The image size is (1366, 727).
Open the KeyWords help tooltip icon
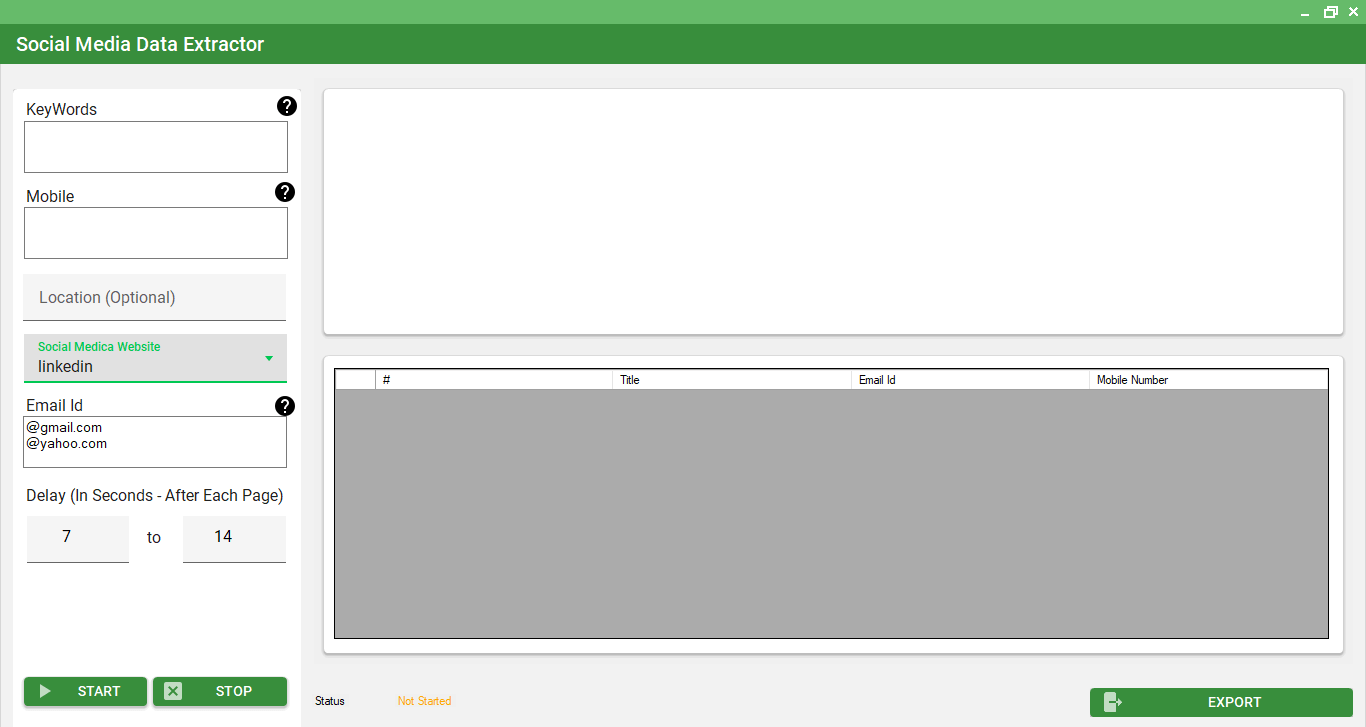click(287, 105)
